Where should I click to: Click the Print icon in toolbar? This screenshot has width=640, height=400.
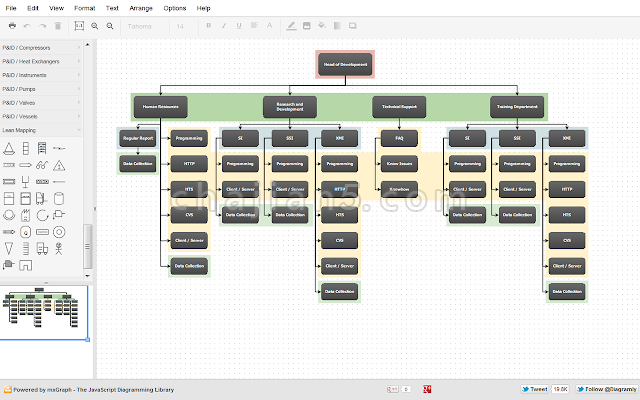click(11, 25)
